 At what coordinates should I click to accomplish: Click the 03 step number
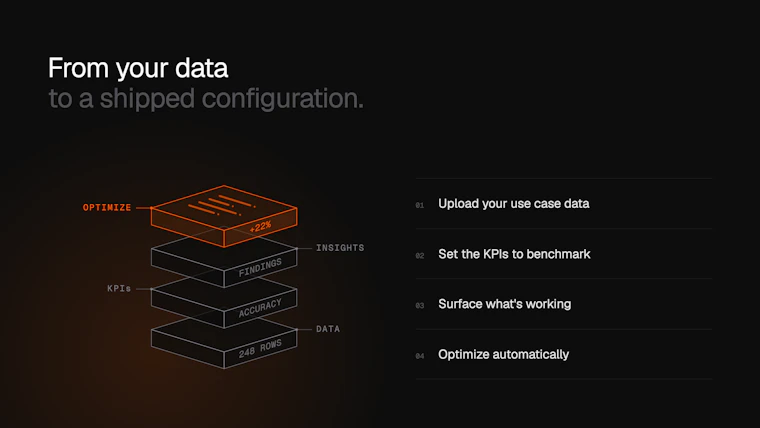click(420, 306)
